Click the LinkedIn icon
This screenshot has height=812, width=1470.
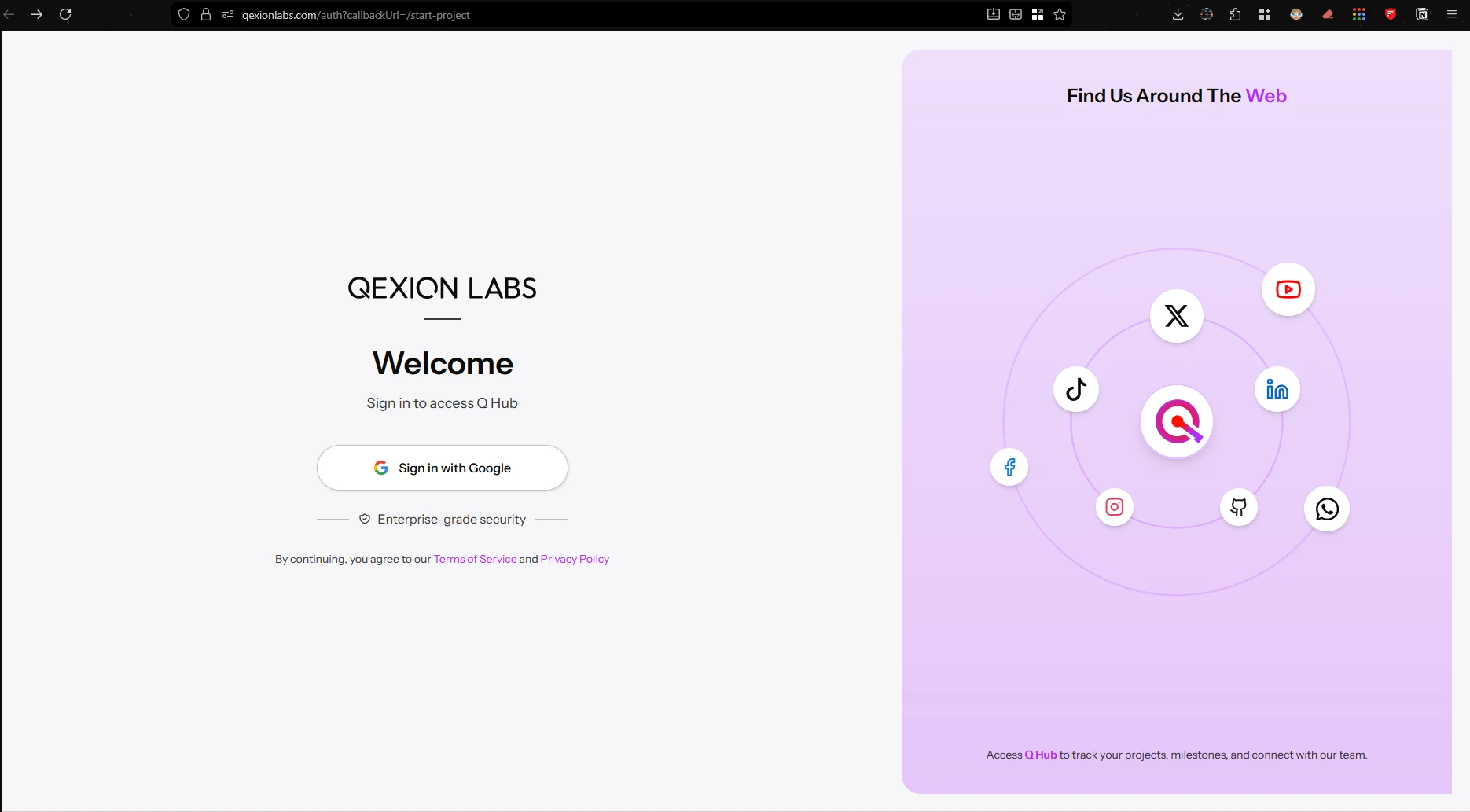[x=1277, y=389]
